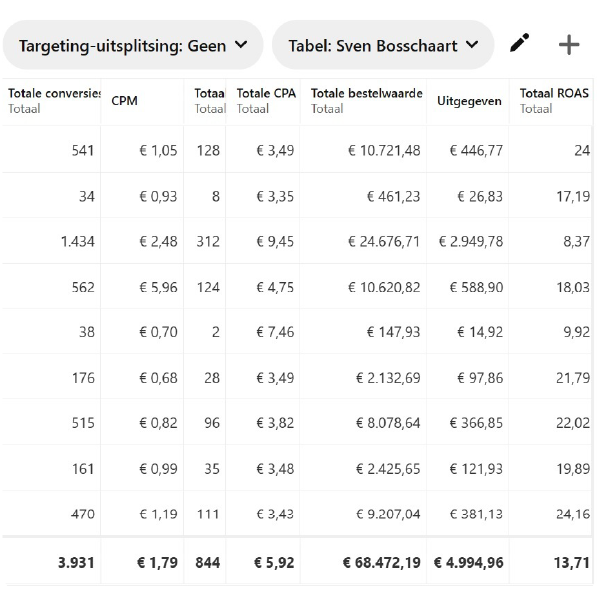This screenshot has height=600, width=600.
Task: Open Targeting-uitsplitsing: Geen dropdown
Action: click(x=133, y=45)
